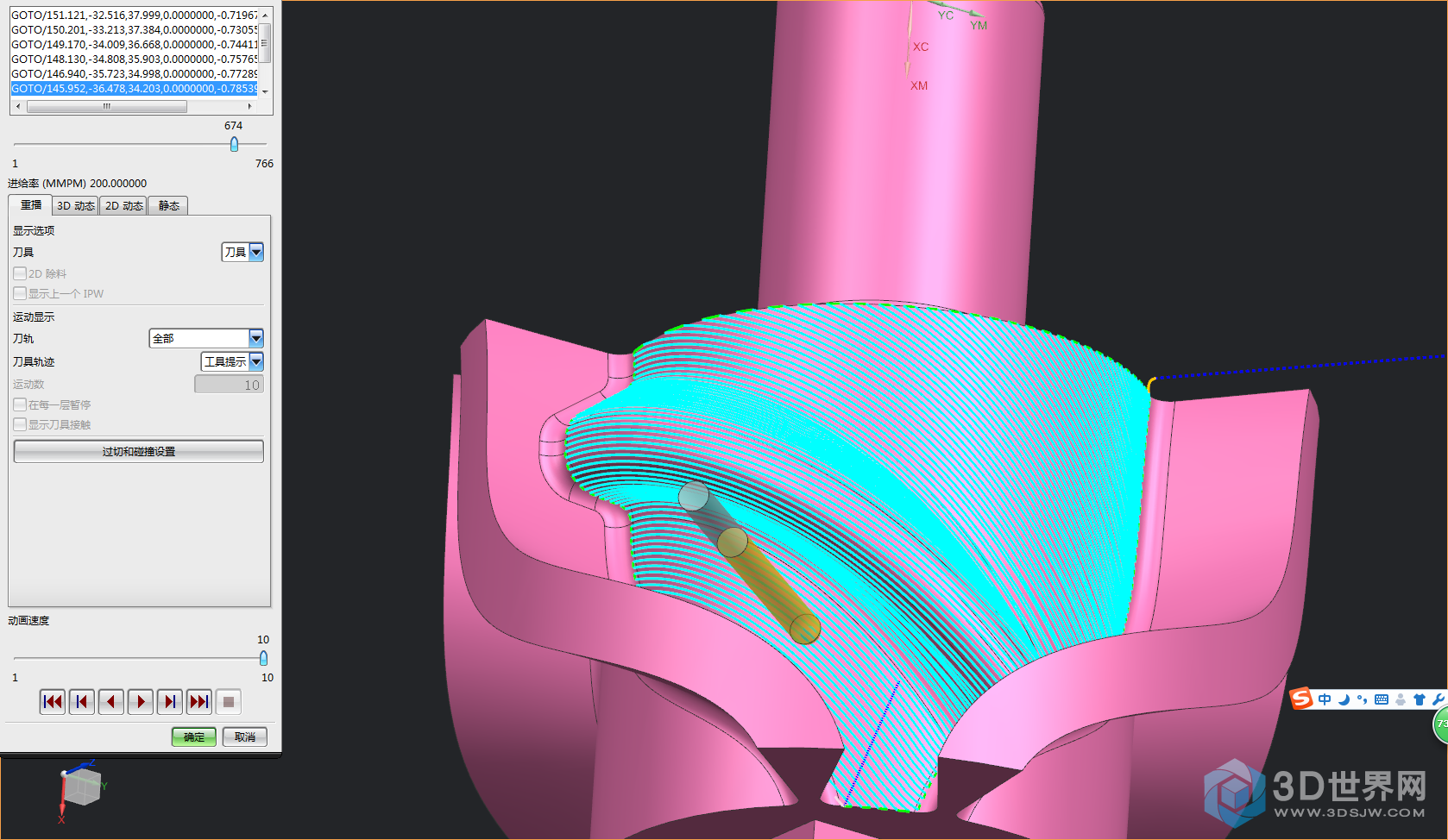1448x840 pixels.
Task: Click the yellow cylindrical tool in viewport
Action: pyautogui.click(x=768, y=586)
